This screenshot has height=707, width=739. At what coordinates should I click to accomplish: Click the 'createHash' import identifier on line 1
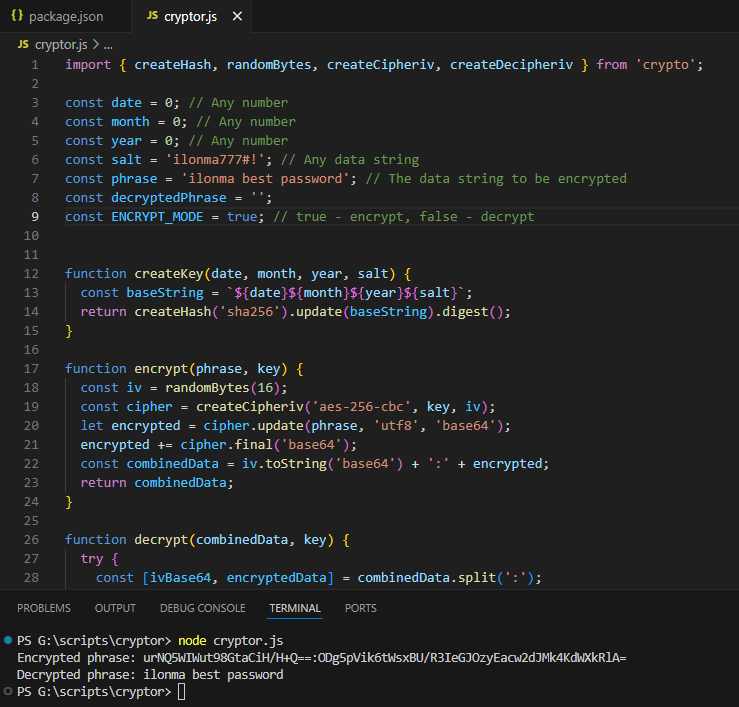point(172,65)
